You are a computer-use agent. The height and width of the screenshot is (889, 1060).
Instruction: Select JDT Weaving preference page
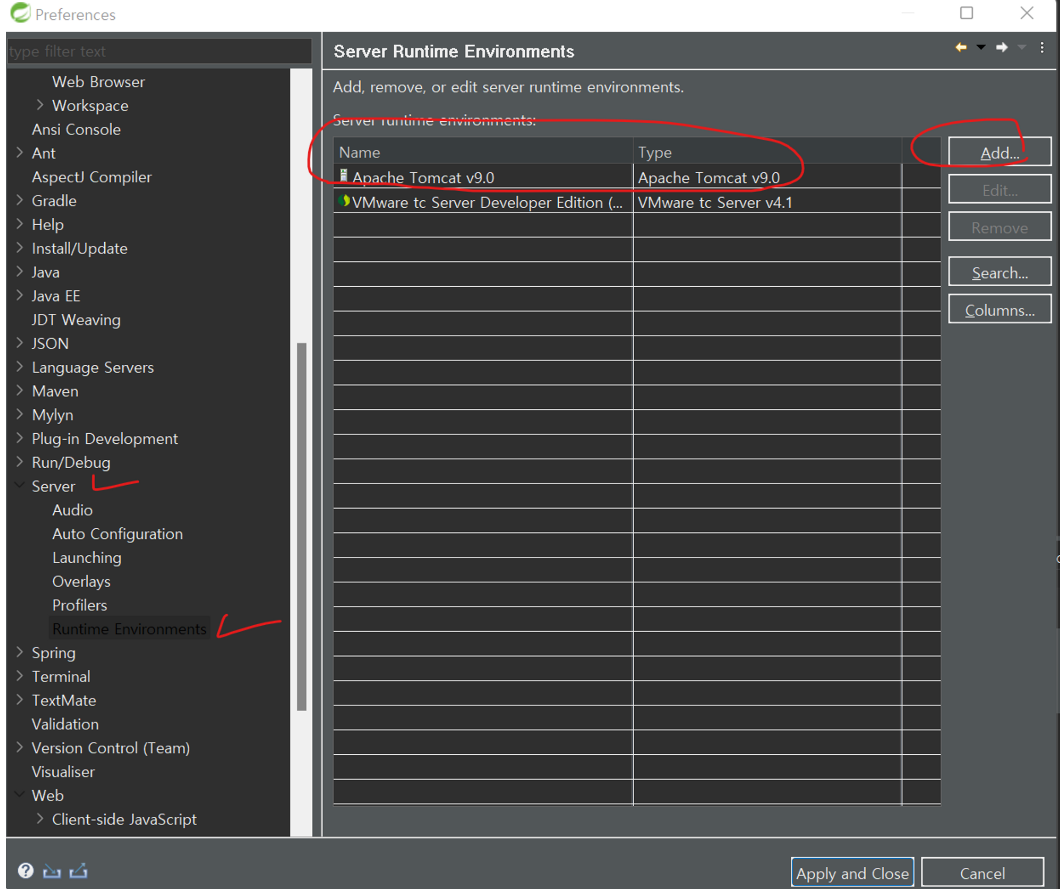click(76, 320)
